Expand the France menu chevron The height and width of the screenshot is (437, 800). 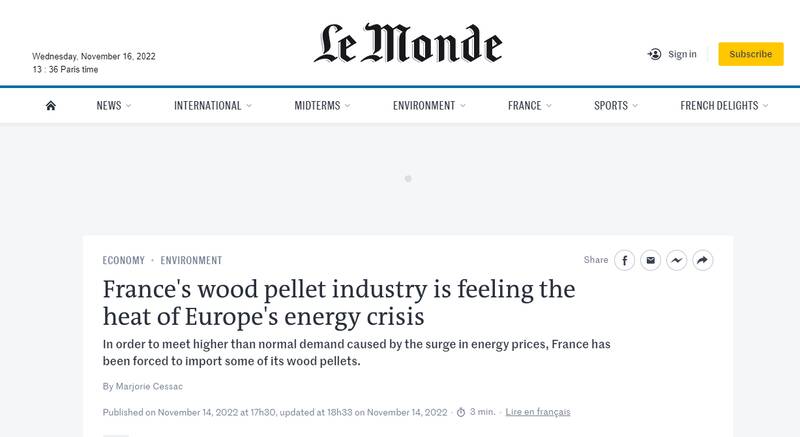[x=549, y=106]
